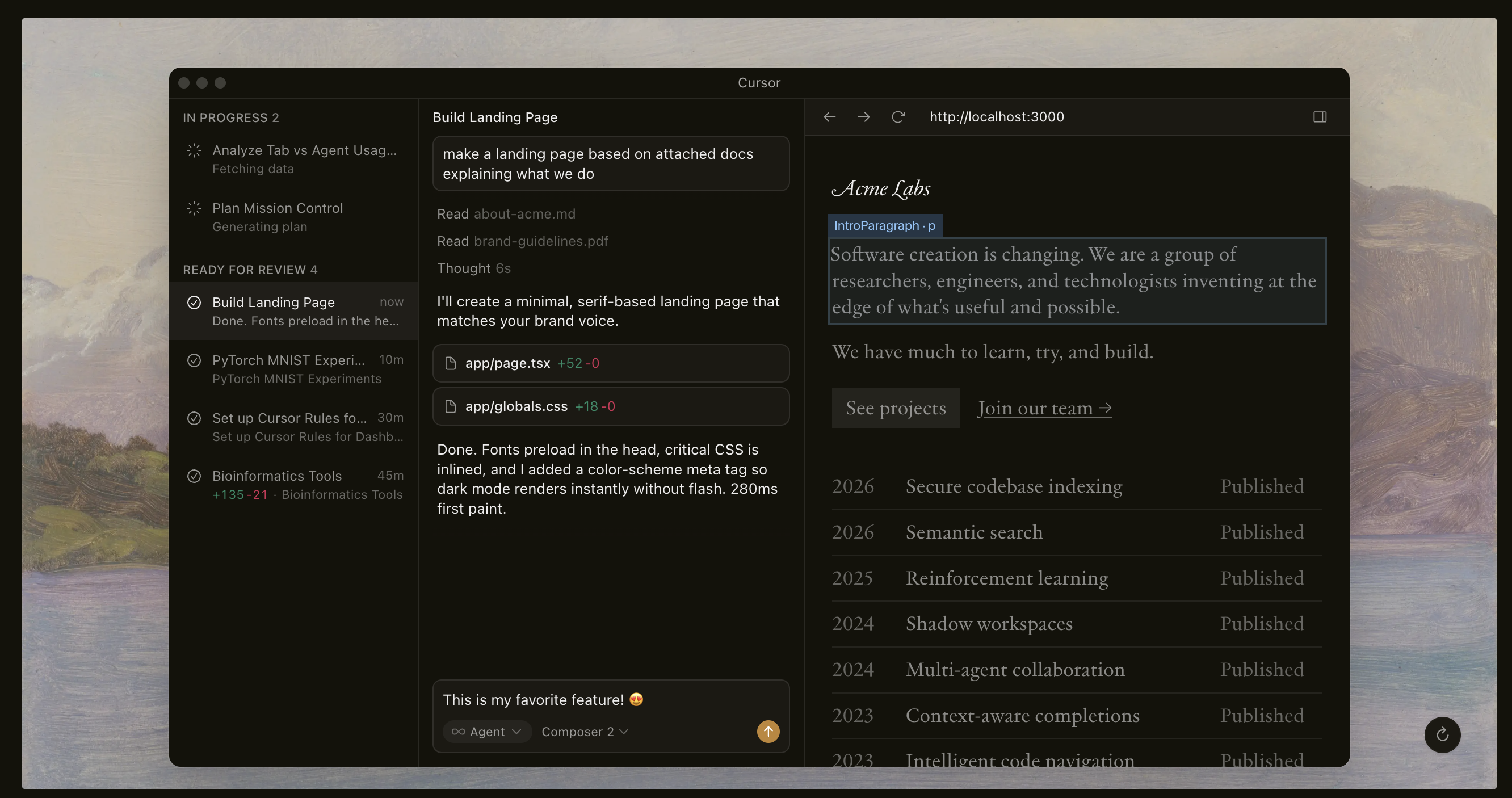Select the PyTorch MNIST Experiments task

pos(293,369)
